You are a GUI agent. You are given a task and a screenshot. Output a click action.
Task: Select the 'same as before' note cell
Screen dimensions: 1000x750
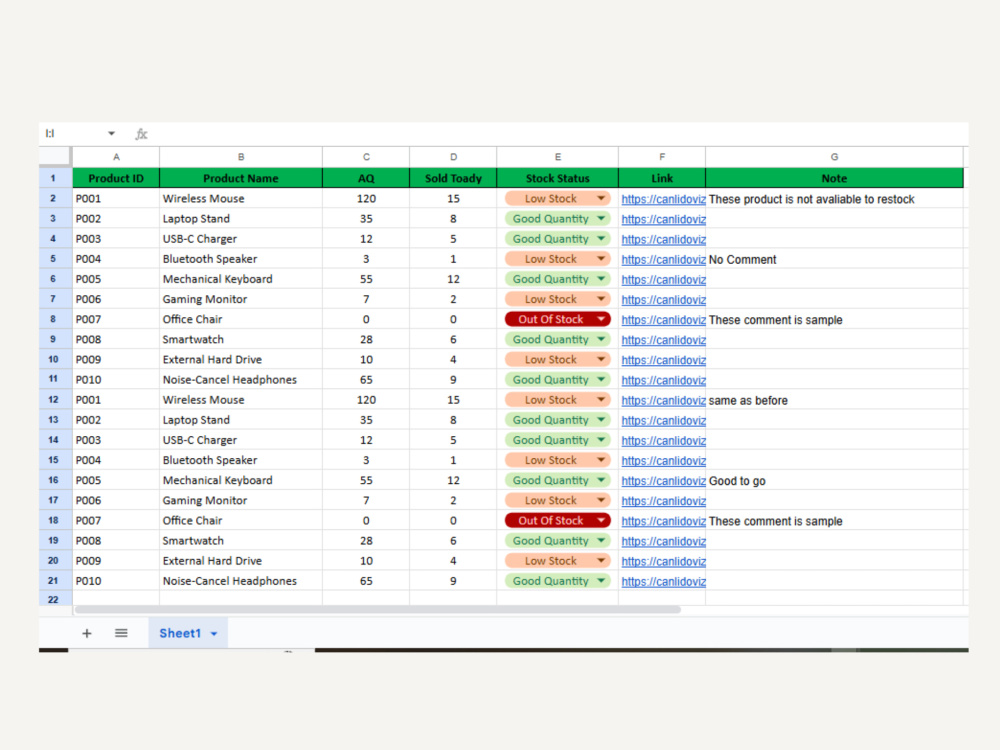coord(834,401)
